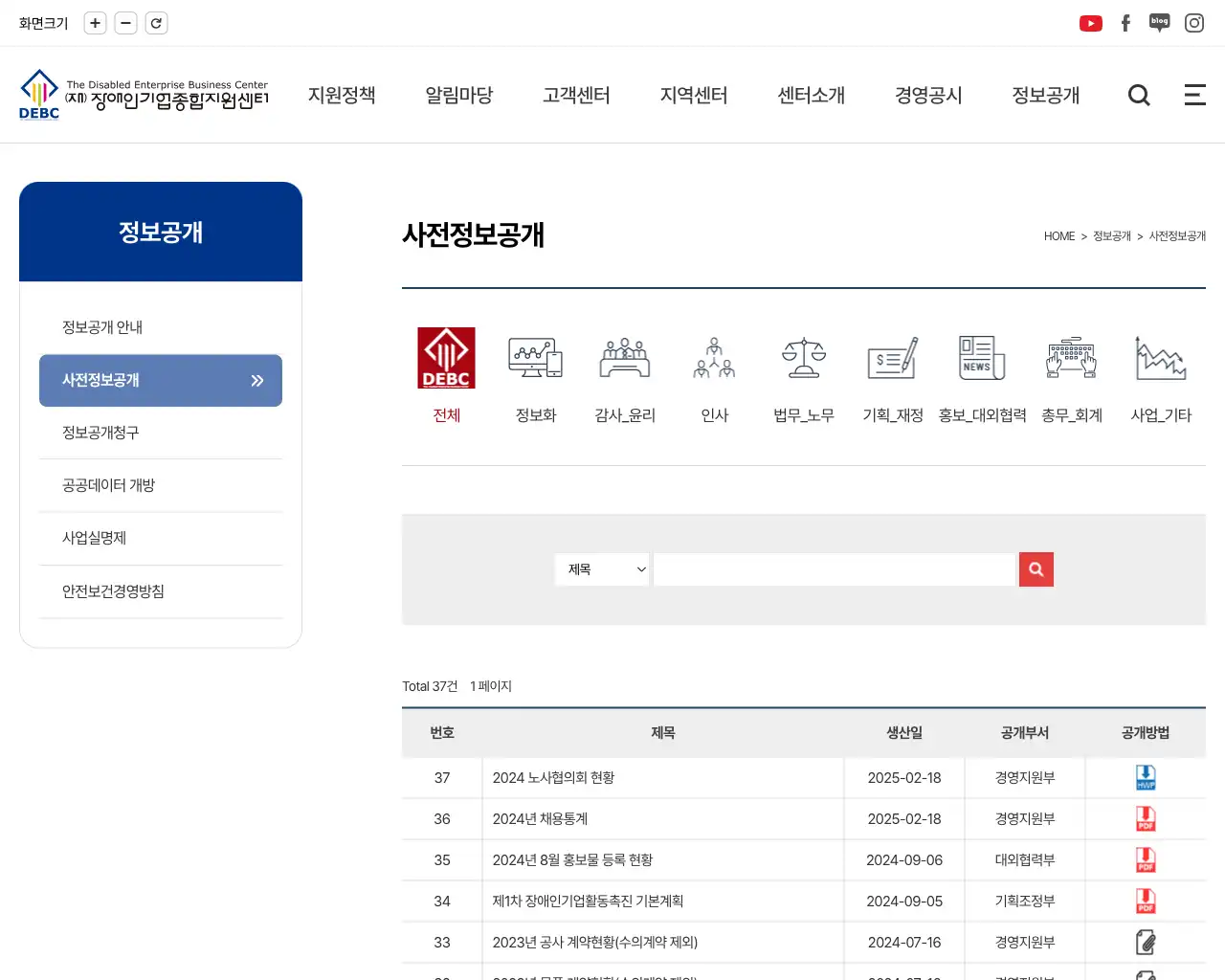
Task: Click date 2024-09-06 cell
Action: pyautogui.click(x=904, y=860)
